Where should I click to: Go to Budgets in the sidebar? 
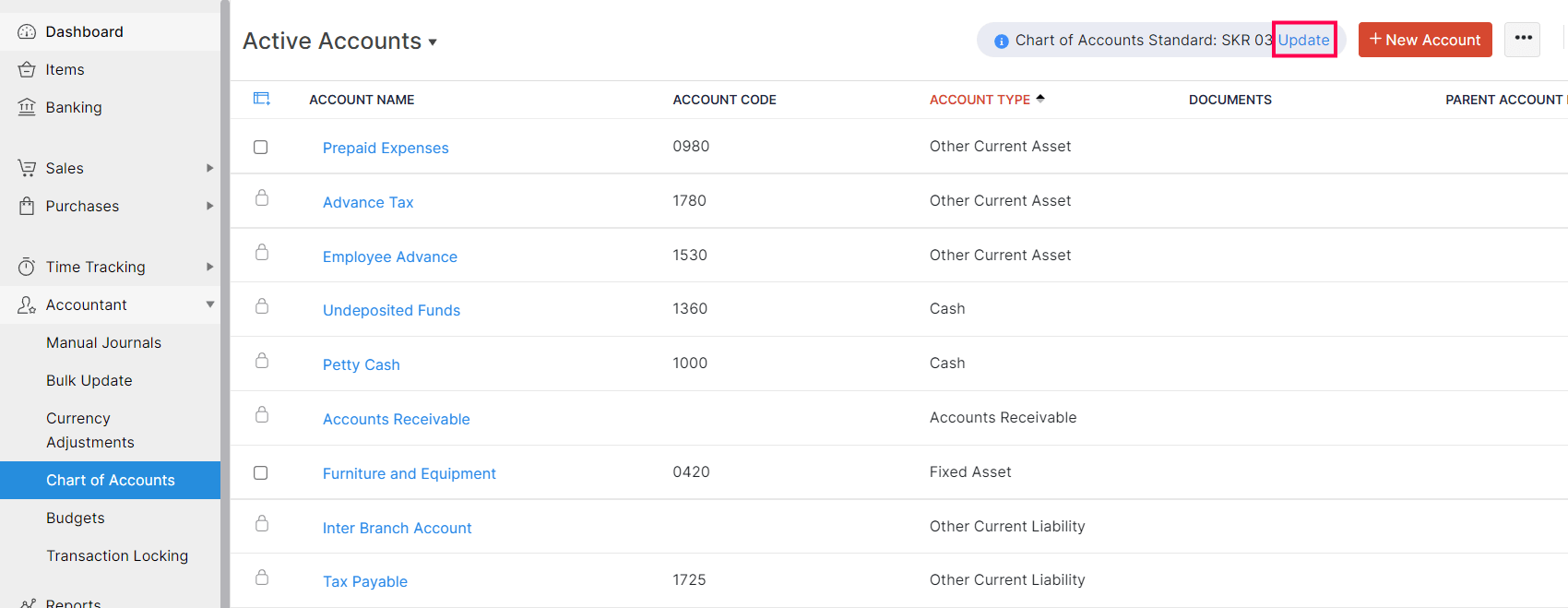76,518
